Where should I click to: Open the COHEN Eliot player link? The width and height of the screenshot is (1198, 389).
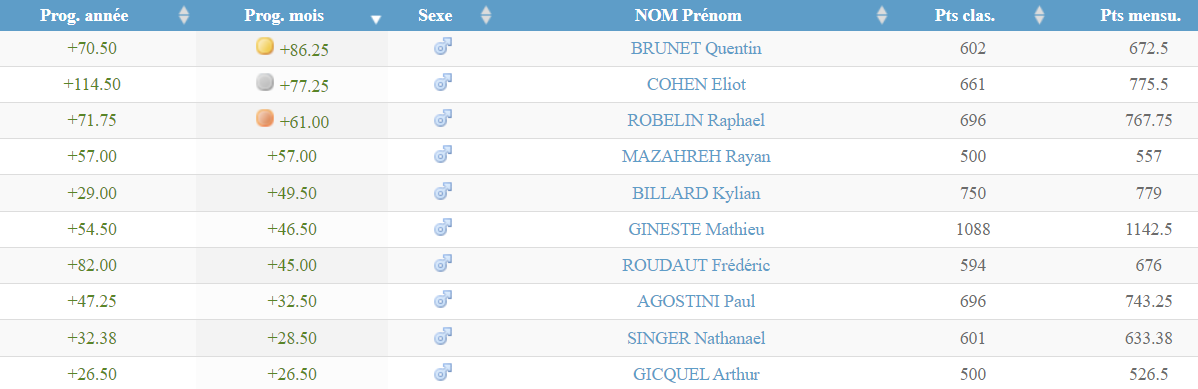(696, 84)
